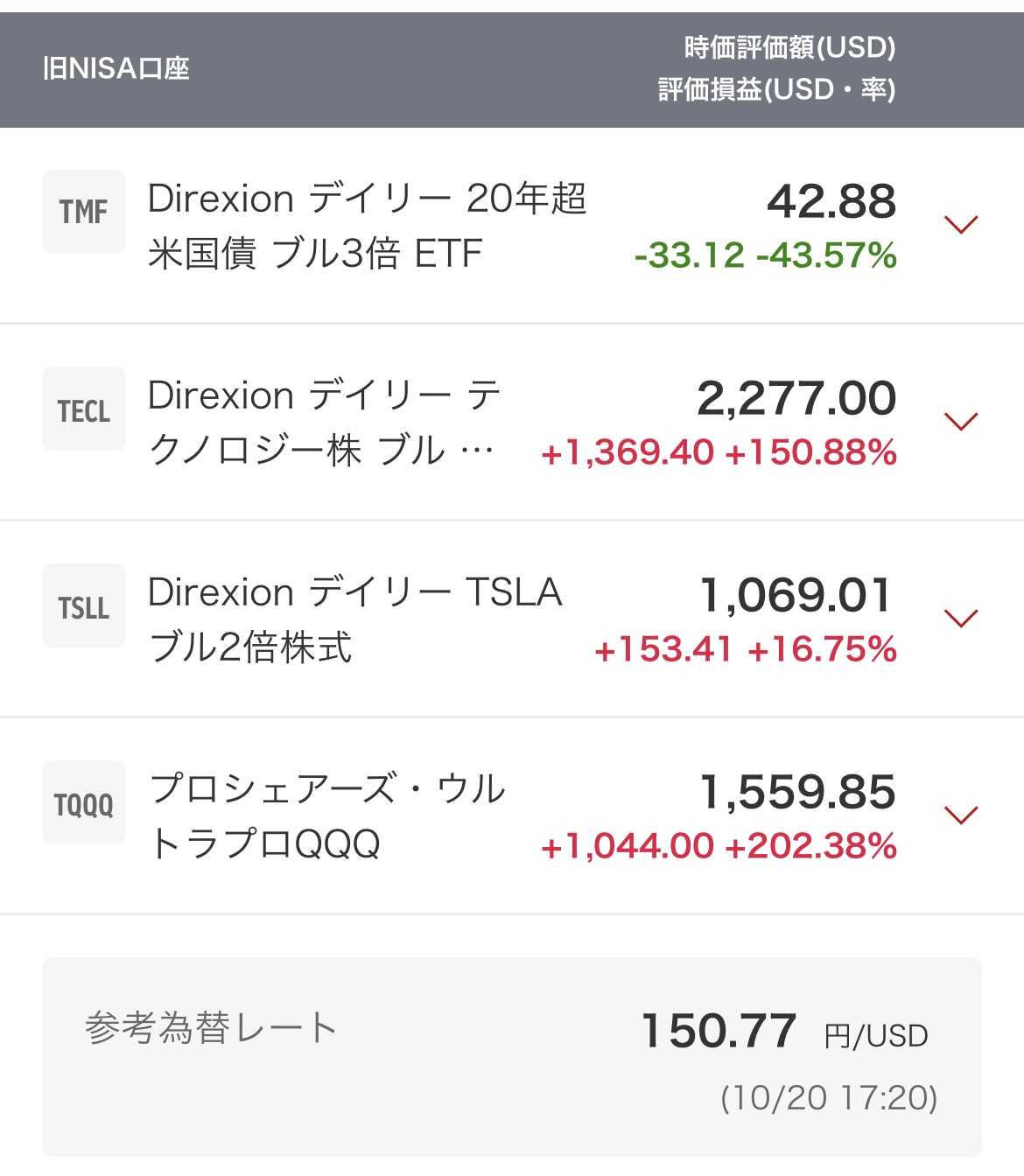Click TQQQ market value 1,559.85
Image resolution: width=1024 pixels, height=1176 pixels.
[797, 792]
